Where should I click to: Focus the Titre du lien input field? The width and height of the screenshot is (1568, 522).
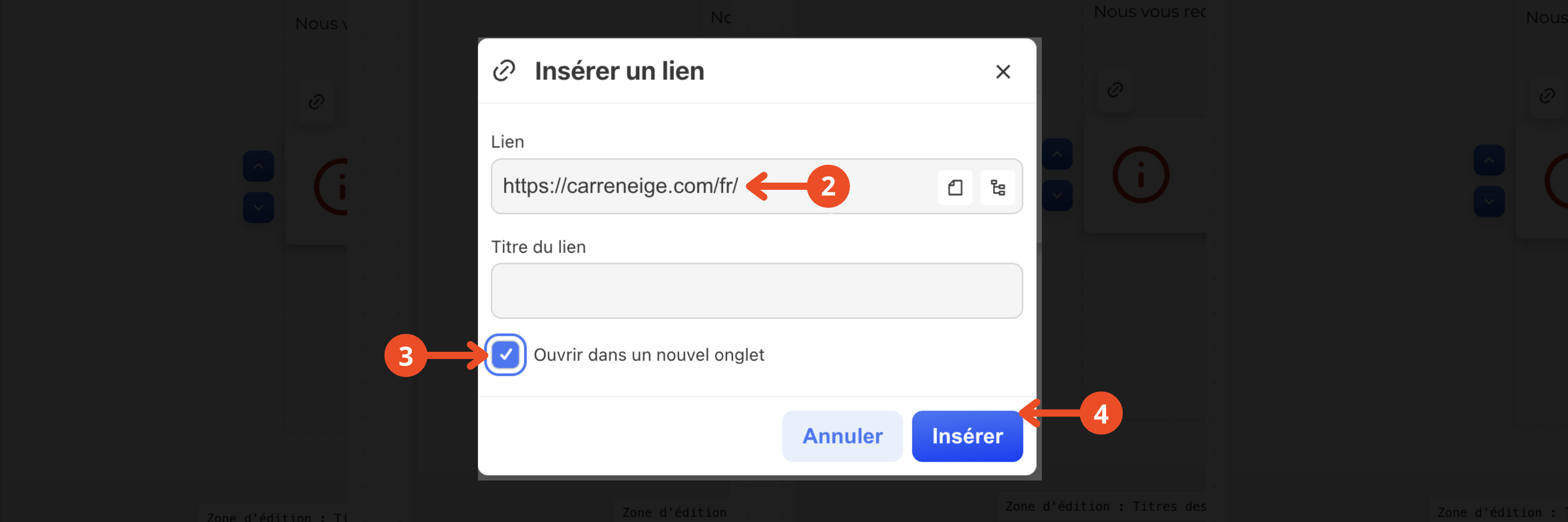click(x=756, y=290)
